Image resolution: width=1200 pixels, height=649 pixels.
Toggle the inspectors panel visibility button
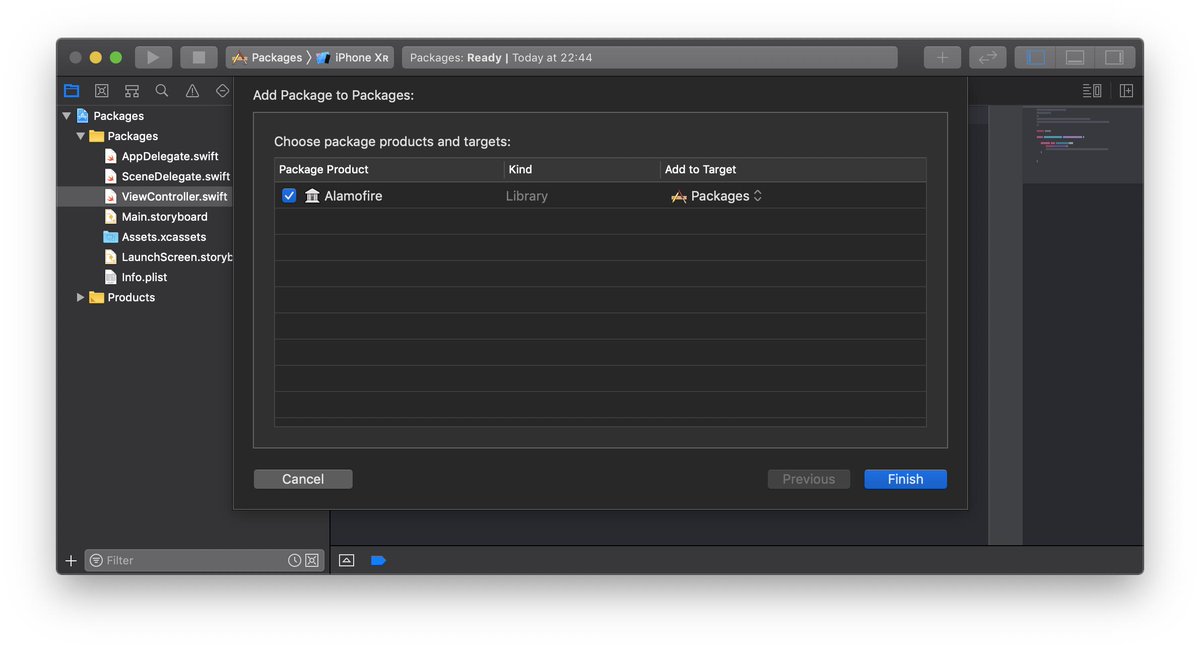pyautogui.click(x=1114, y=58)
